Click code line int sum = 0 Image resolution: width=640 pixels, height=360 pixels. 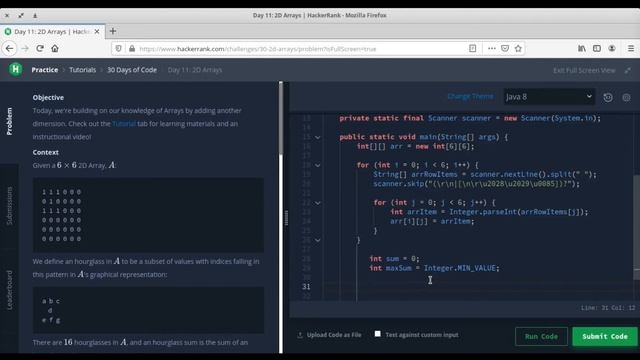point(394,259)
